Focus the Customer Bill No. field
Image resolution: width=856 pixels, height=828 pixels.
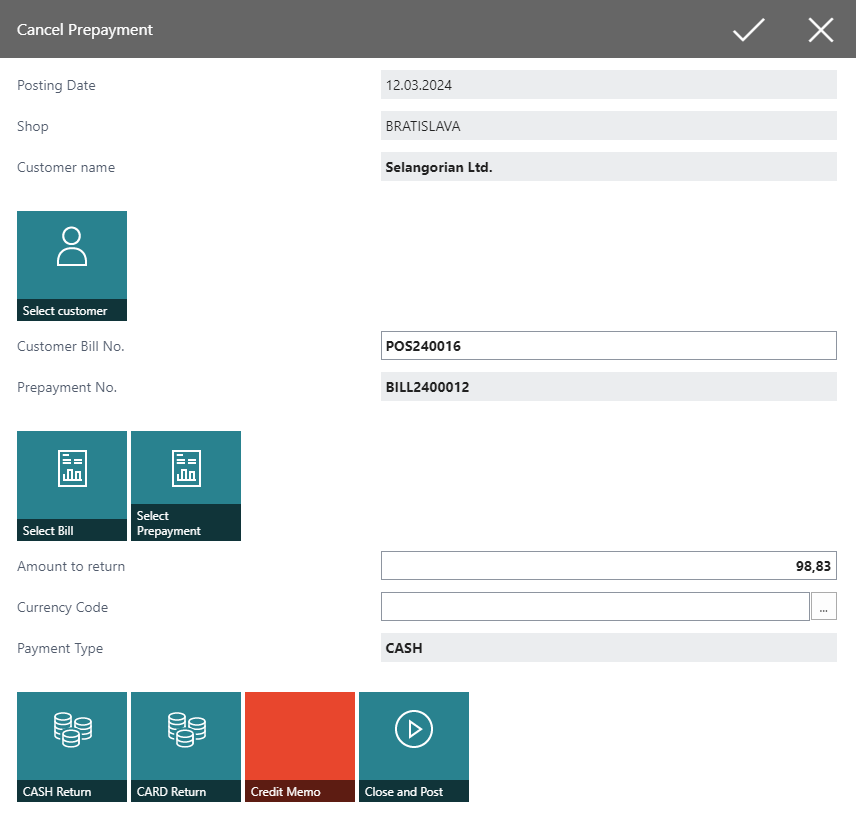click(609, 346)
